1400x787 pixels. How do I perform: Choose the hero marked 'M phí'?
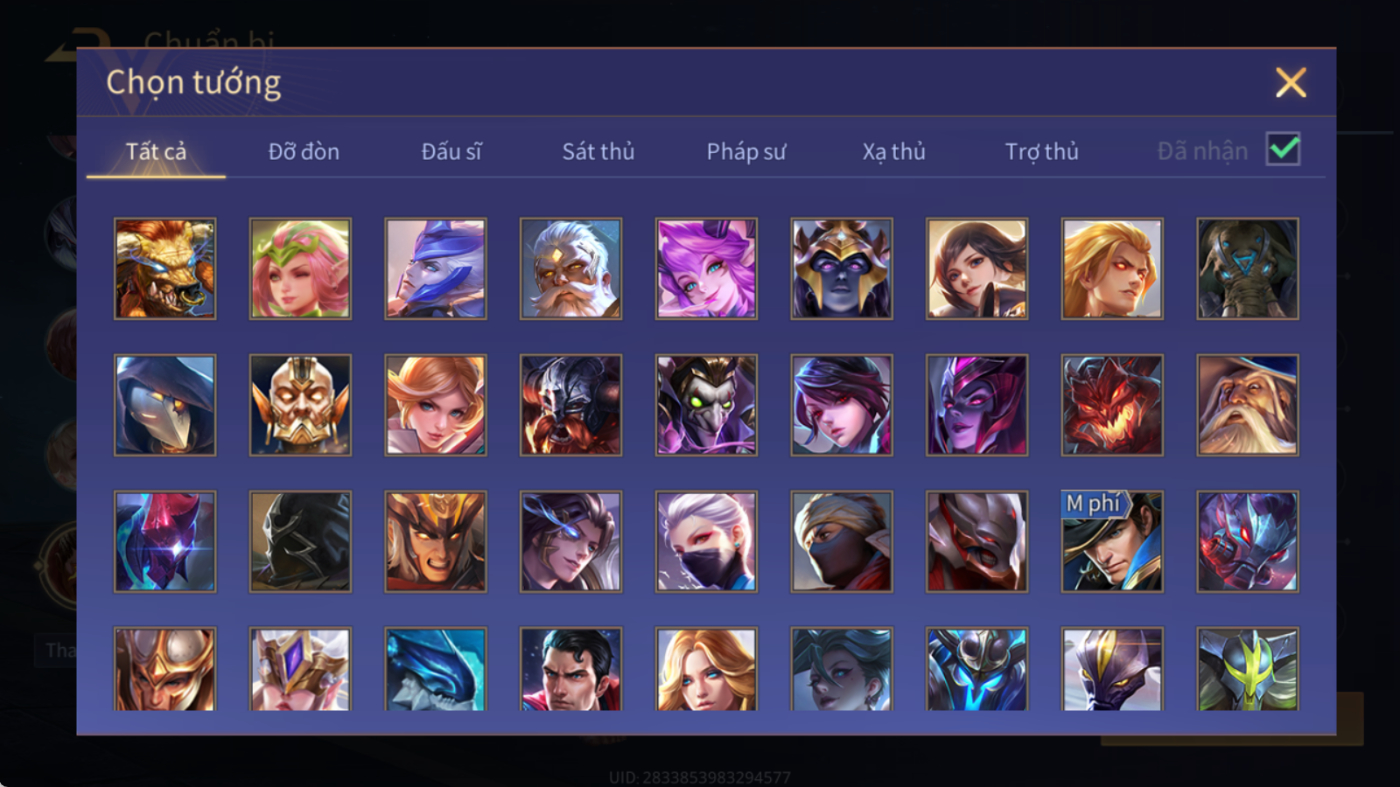(x=1112, y=541)
